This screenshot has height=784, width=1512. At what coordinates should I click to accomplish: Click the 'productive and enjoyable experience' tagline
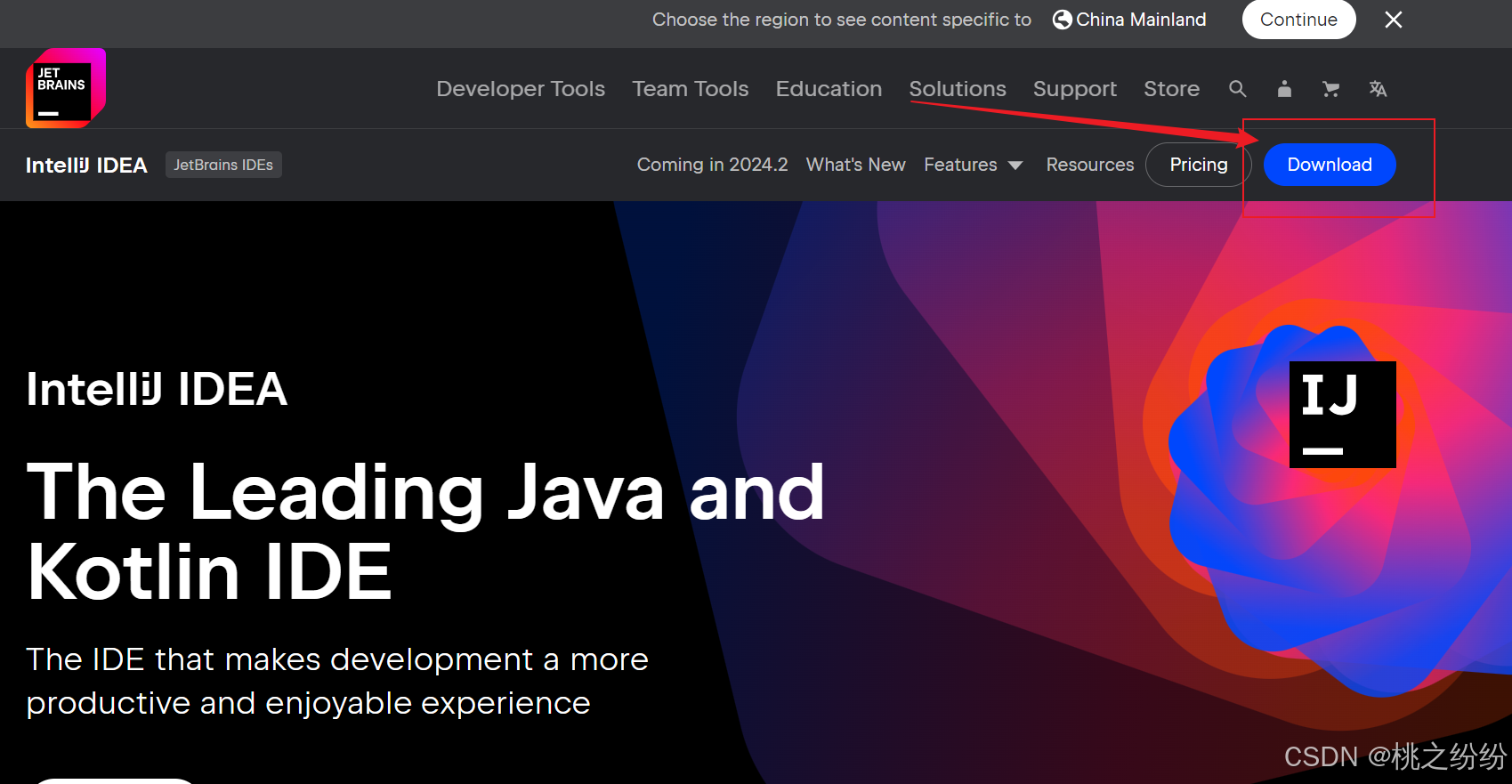click(x=308, y=703)
